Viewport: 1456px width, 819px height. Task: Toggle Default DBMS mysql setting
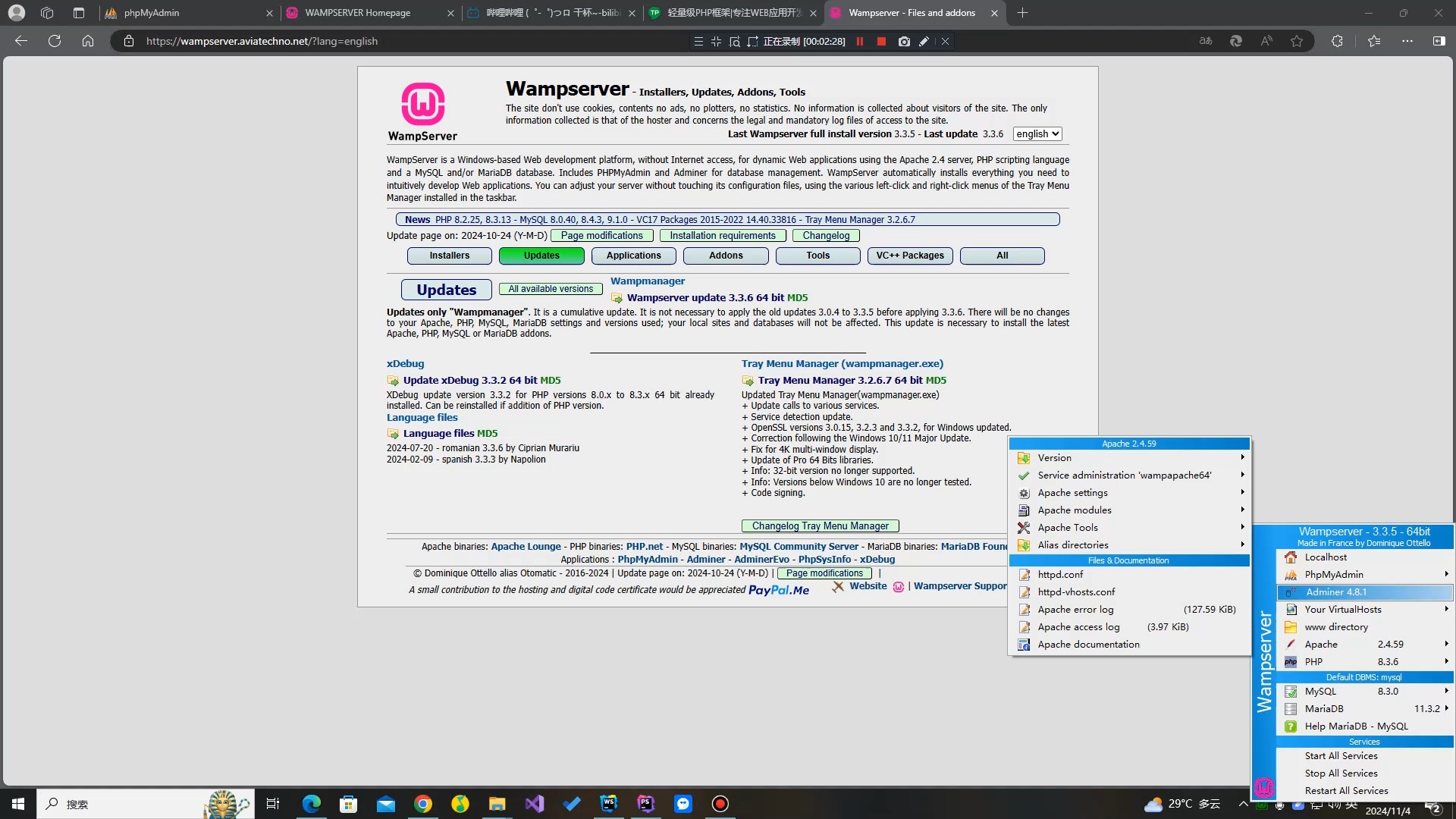tap(1364, 677)
